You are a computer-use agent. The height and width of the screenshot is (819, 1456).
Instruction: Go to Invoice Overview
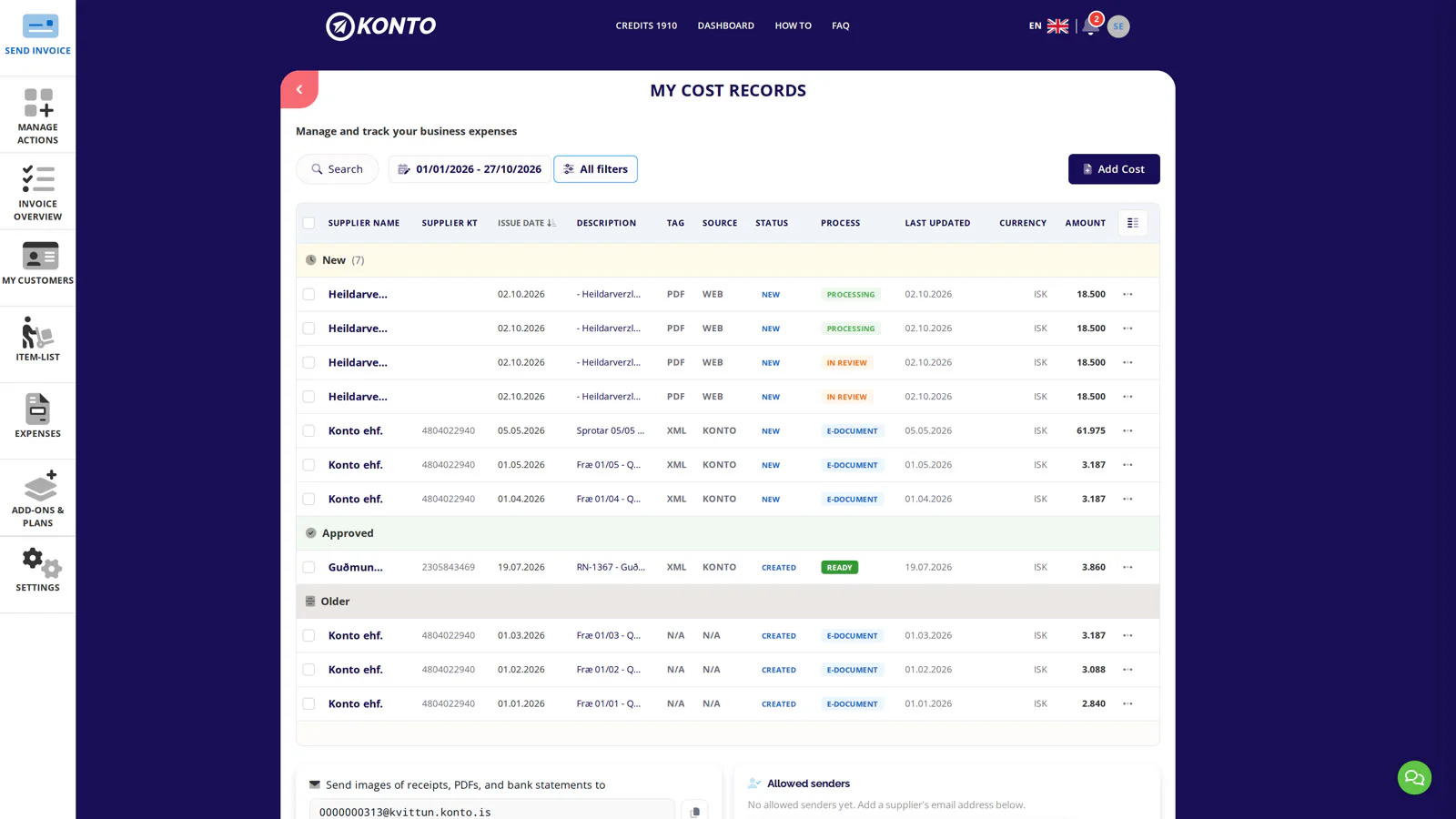pos(37,193)
